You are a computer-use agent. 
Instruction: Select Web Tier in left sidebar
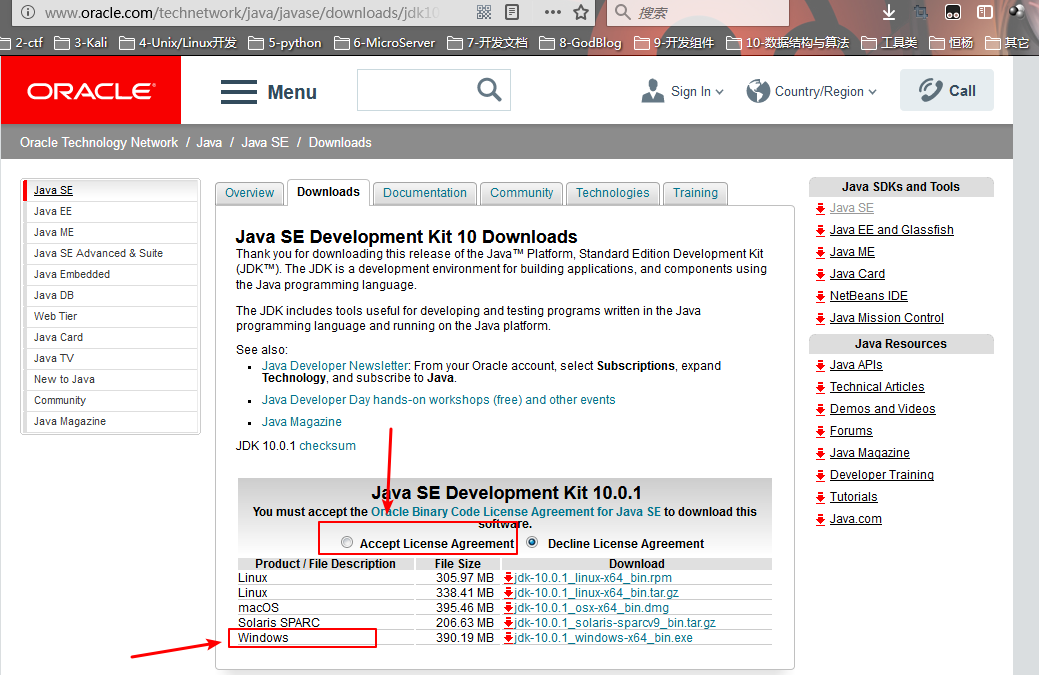(111, 316)
